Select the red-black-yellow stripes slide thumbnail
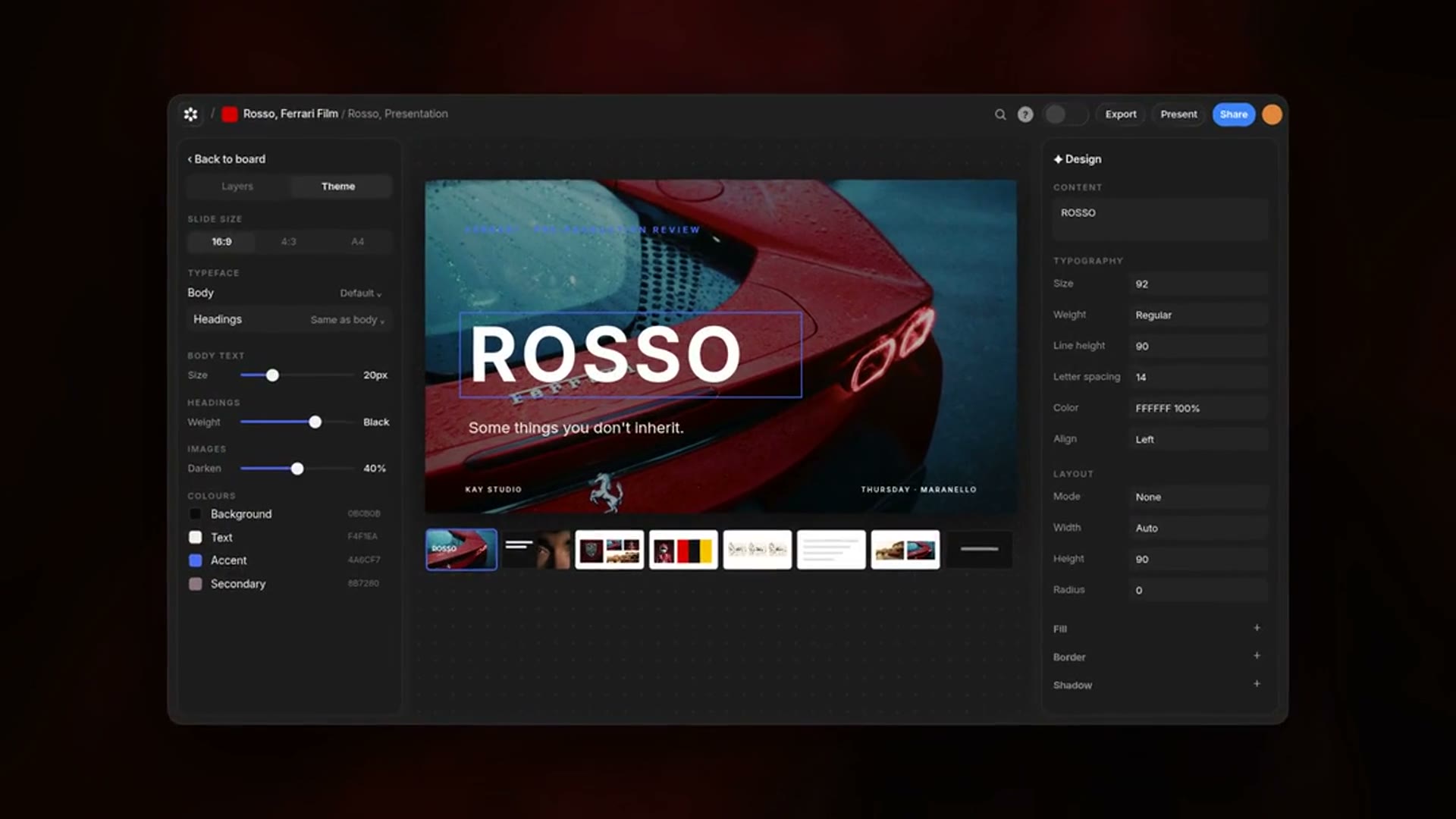This screenshot has height=819, width=1456. pyautogui.click(x=683, y=549)
